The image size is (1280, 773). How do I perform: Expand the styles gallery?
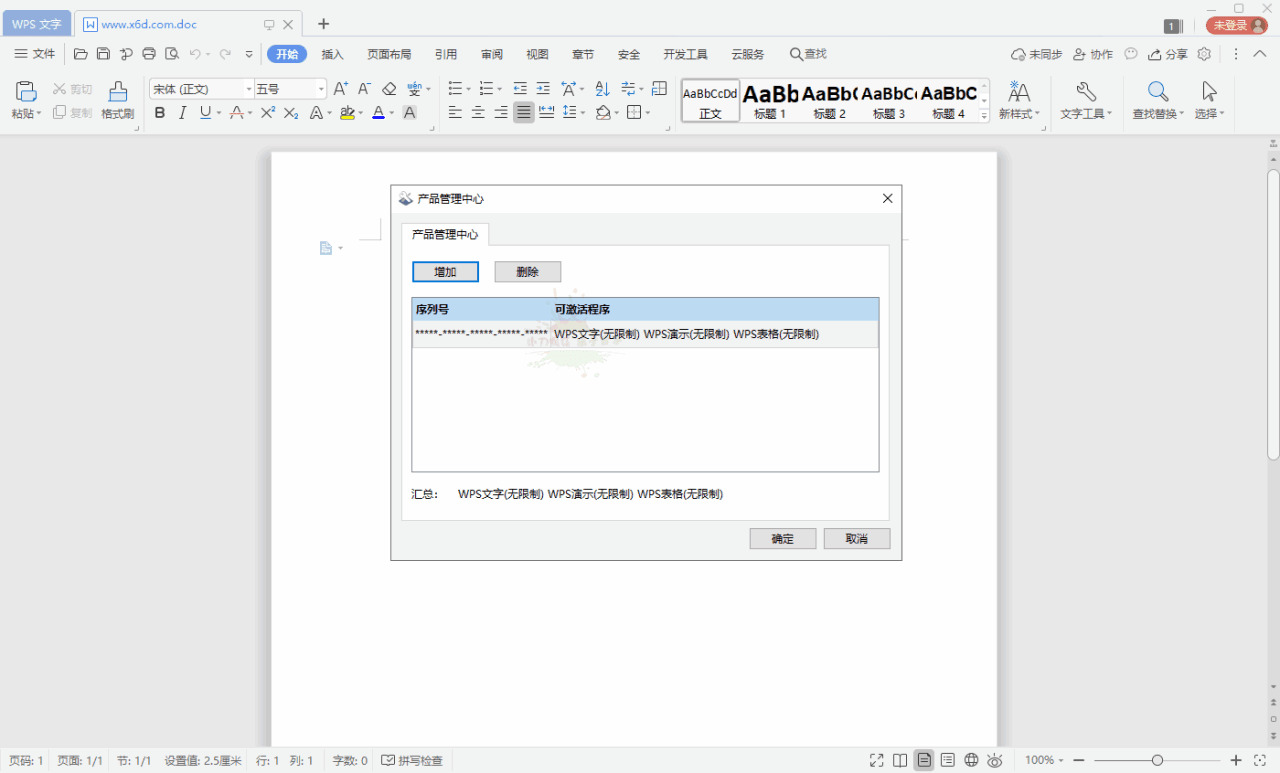pyautogui.click(x=984, y=116)
